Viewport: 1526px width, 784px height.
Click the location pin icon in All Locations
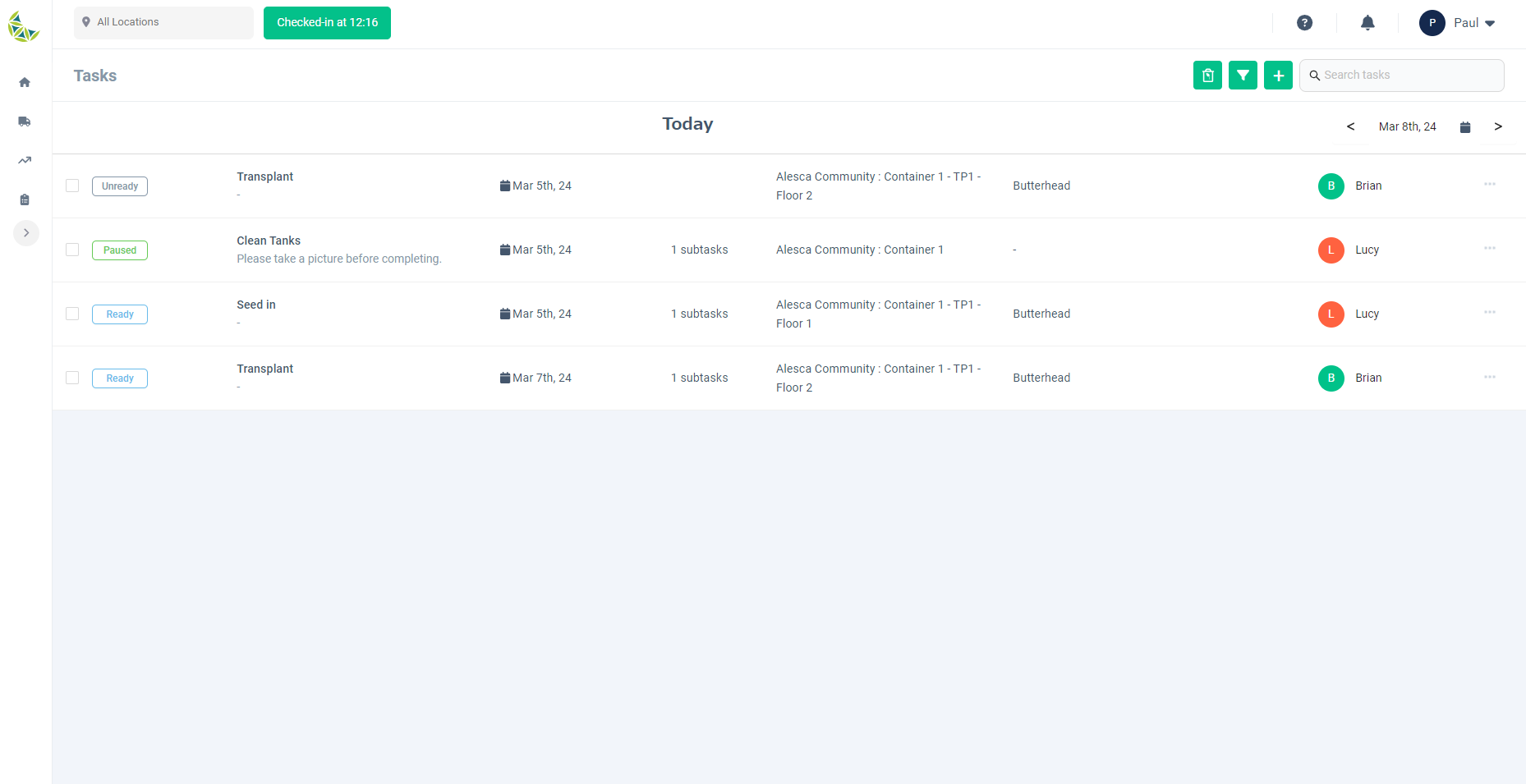click(x=86, y=22)
